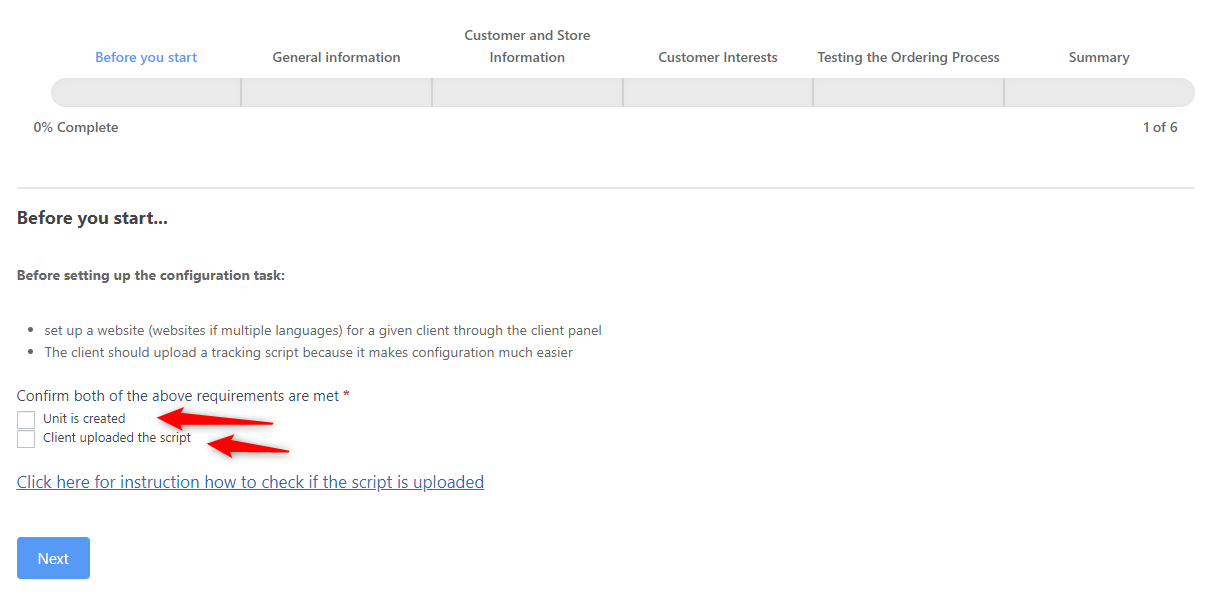Open Customer and Store Information step
Screen dimensions: 1212x612
point(527,46)
